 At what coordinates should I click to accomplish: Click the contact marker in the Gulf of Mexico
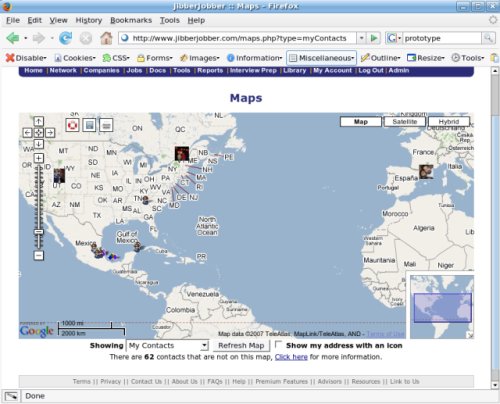(137, 247)
